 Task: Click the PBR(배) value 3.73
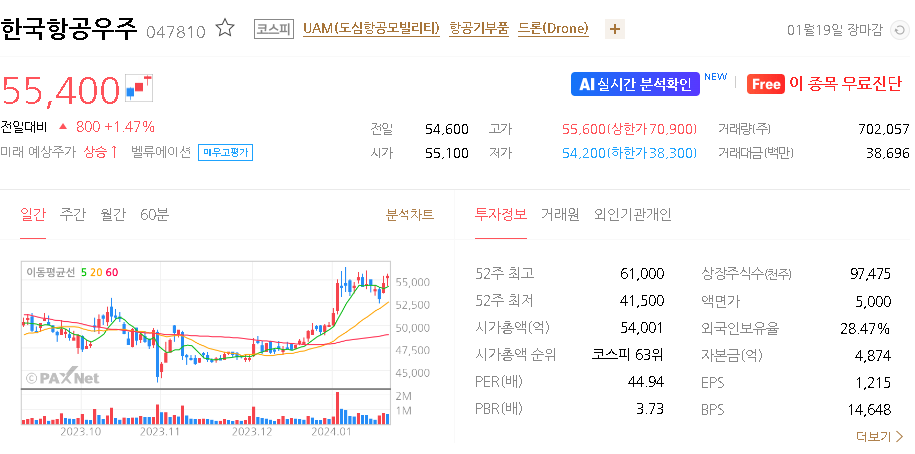click(x=650, y=409)
